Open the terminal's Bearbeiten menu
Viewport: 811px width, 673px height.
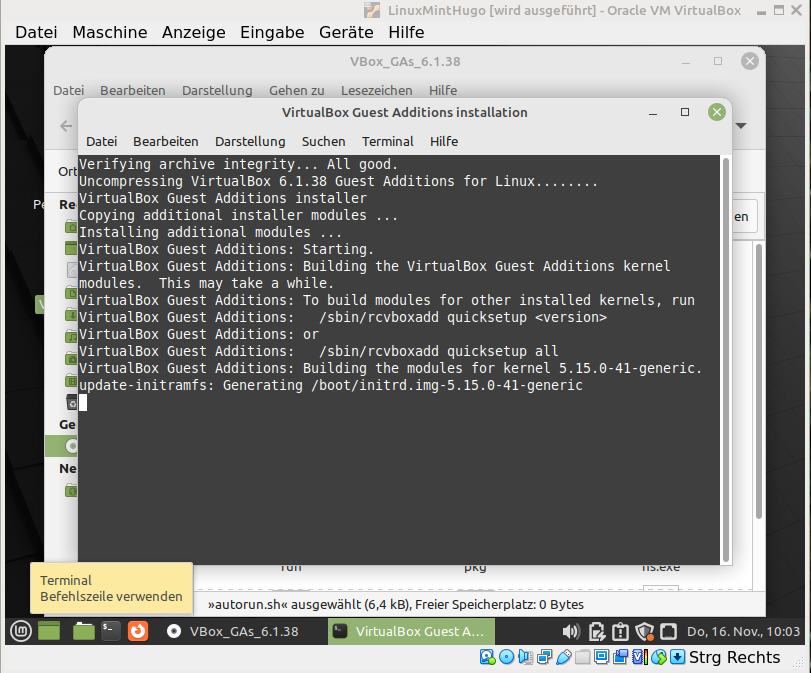pos(166,142)
